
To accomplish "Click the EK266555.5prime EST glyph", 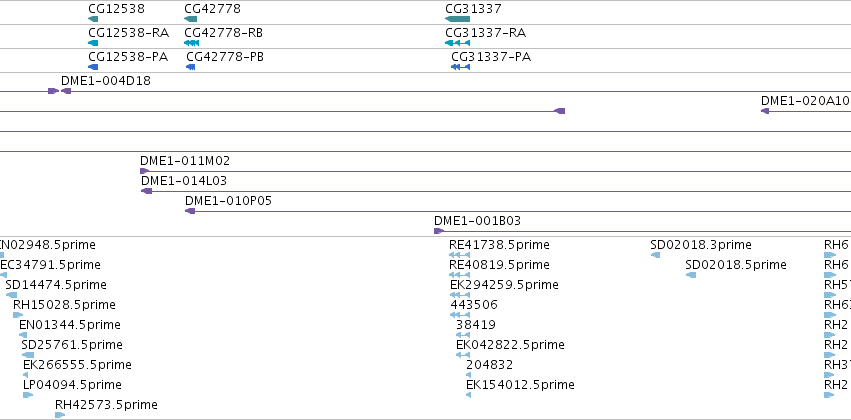I will pos(26,375).
